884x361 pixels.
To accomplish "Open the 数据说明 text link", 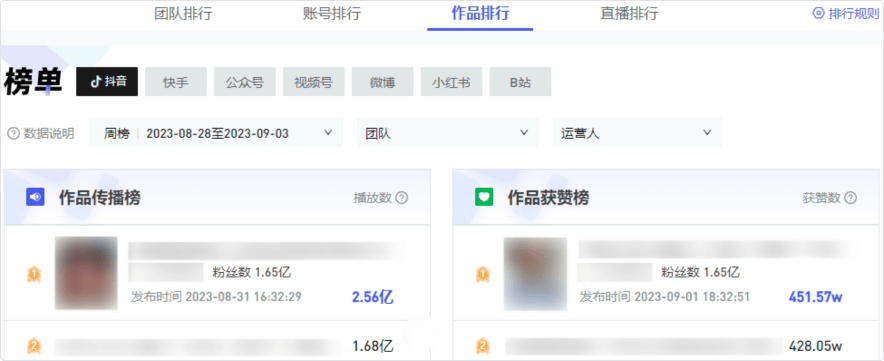I will tap(48, 134).
